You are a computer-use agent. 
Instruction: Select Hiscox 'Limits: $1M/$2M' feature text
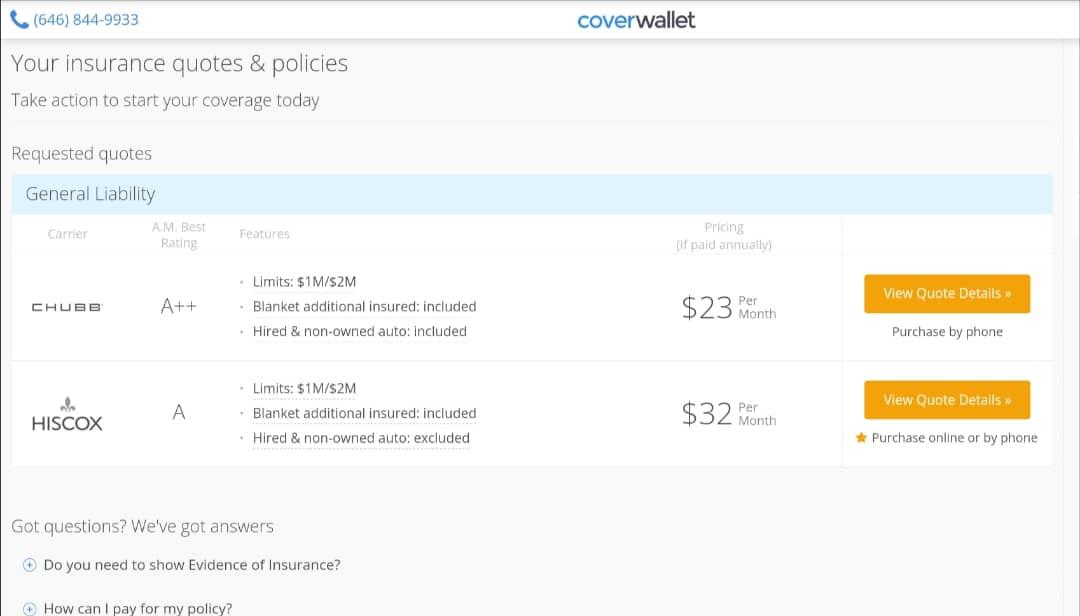(304, 389)
